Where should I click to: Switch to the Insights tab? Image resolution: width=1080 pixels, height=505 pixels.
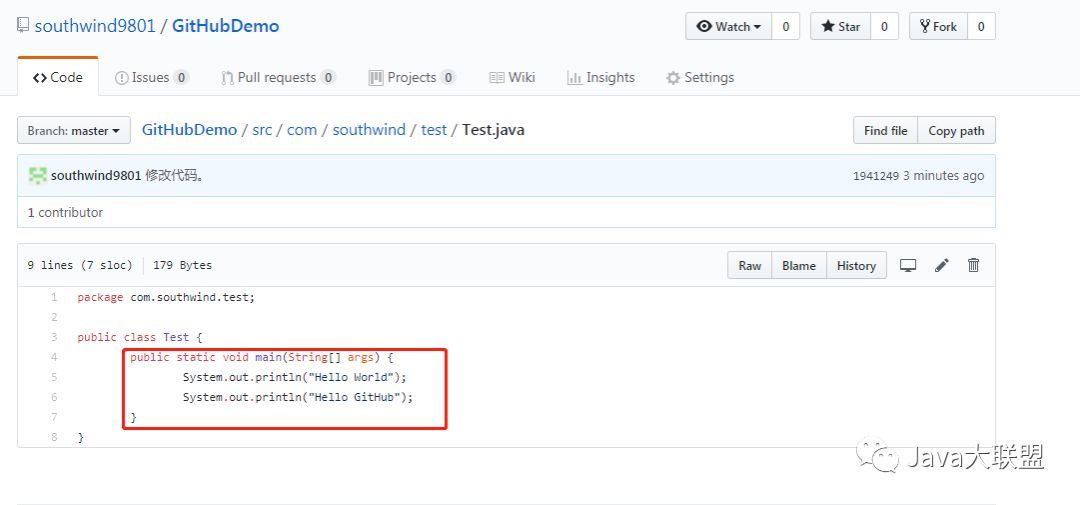coord(601,77)
